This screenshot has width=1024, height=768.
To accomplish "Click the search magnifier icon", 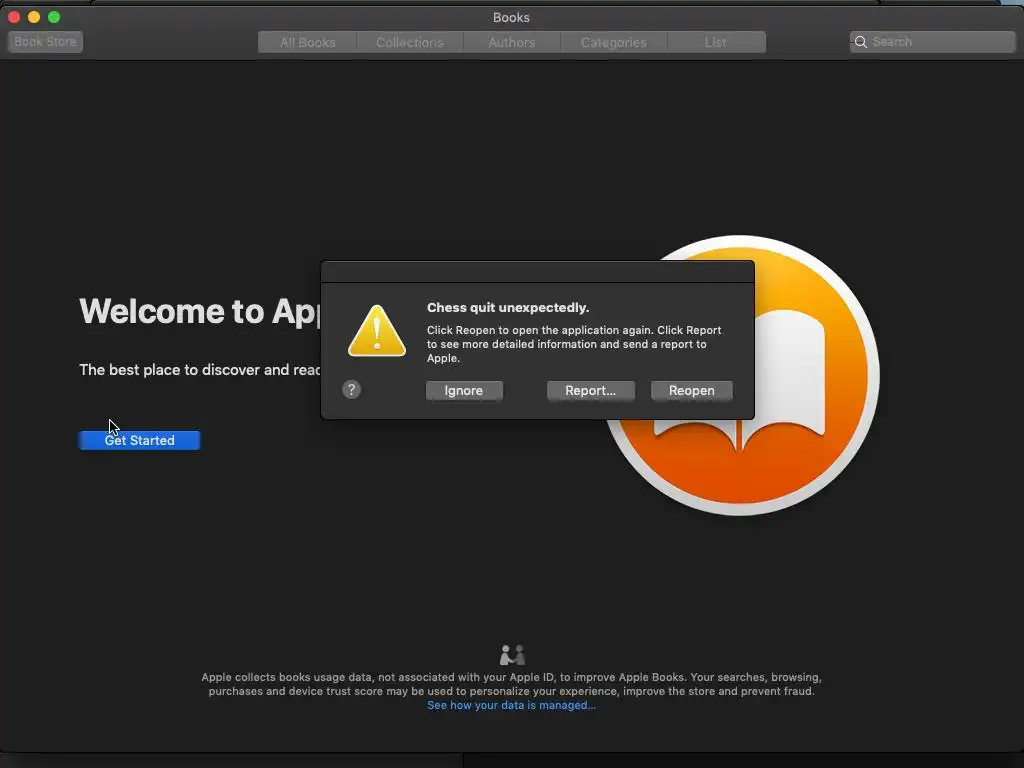I will pyautogui.click(x=861, y=42).
